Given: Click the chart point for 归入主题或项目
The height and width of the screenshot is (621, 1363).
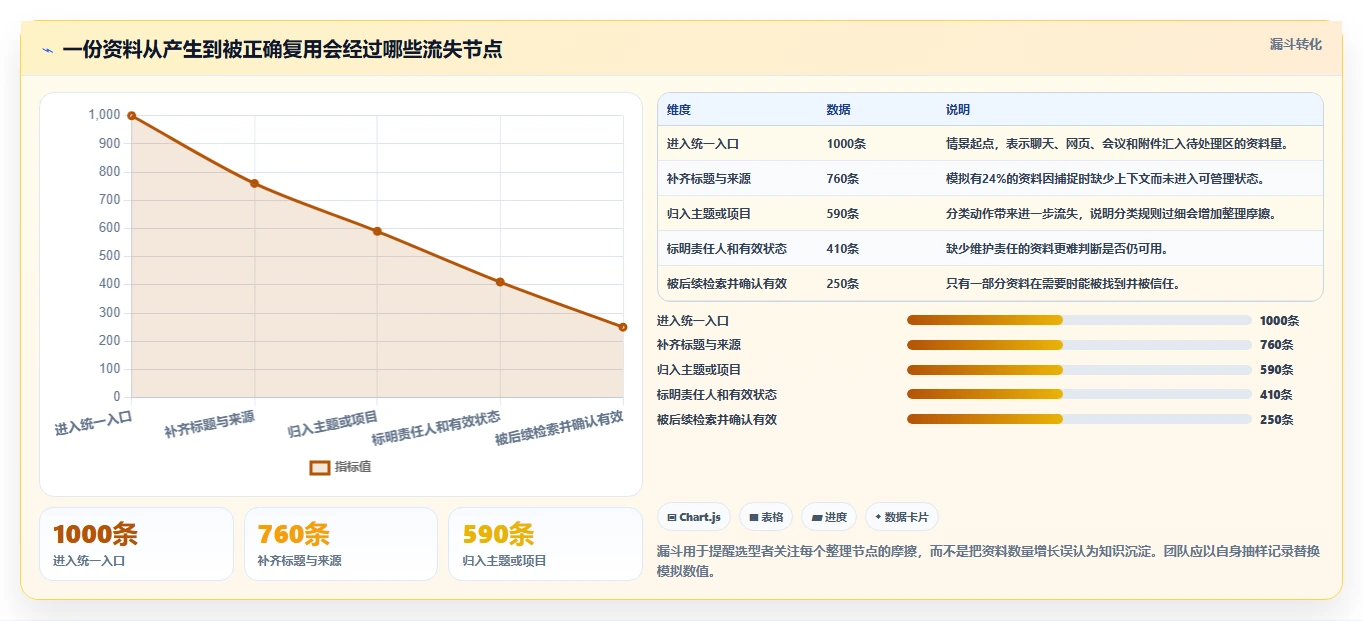Looking at the screenshot, I should (377, 231).
